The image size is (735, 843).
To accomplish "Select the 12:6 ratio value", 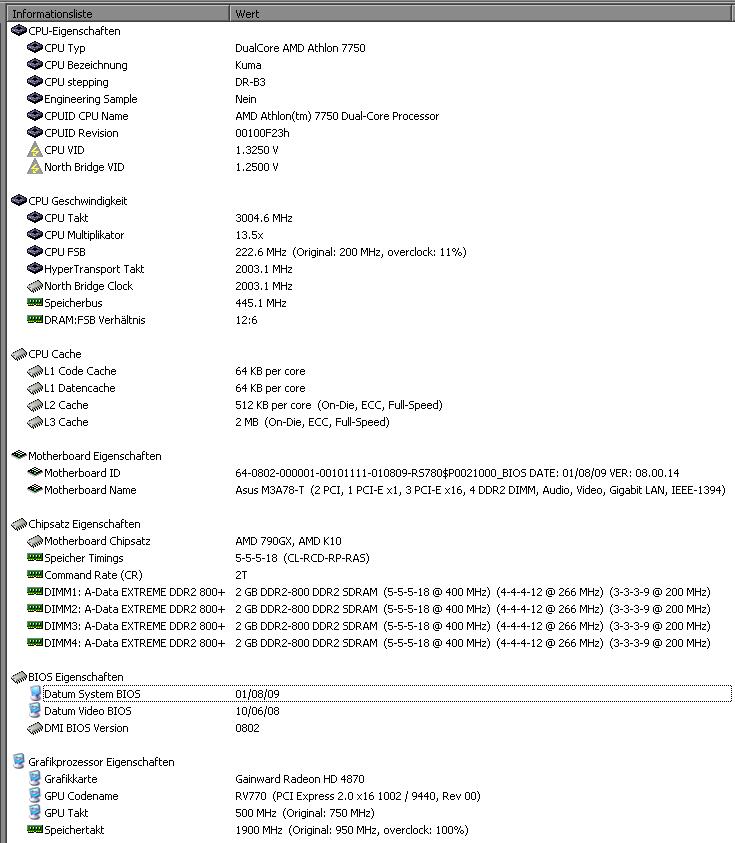I will [246, 320].
